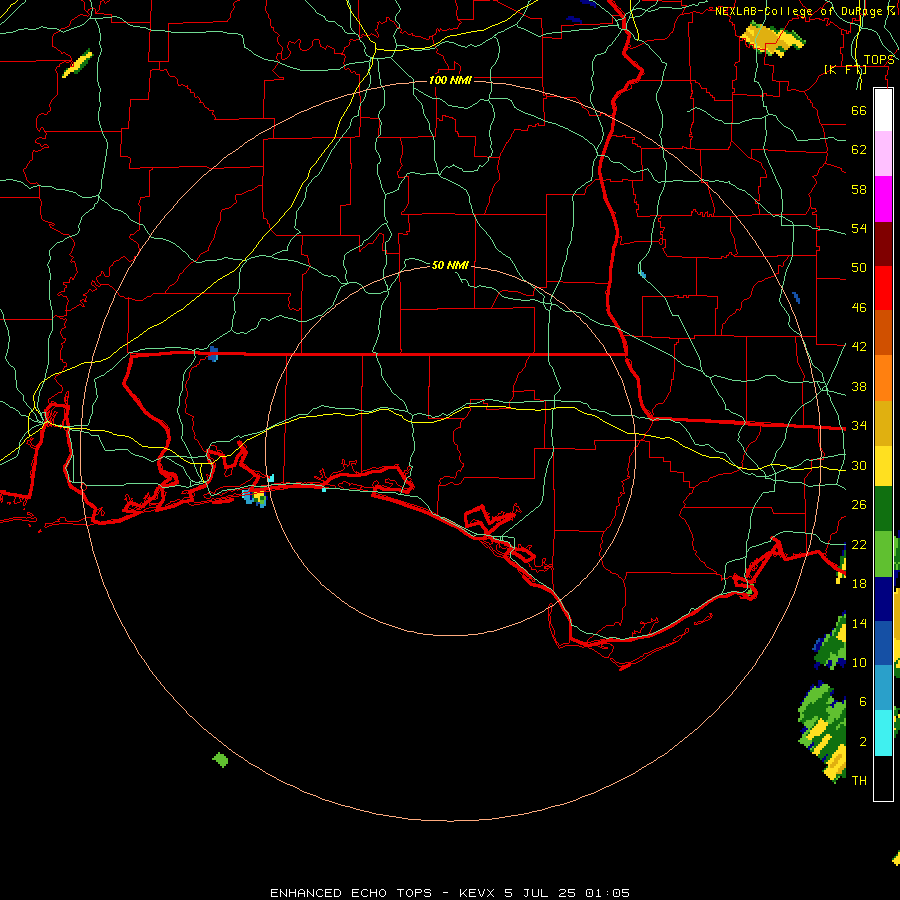Select the dark green legend swatch
Viewport: 900px width, 900px height.
click(x=883, y=509)
